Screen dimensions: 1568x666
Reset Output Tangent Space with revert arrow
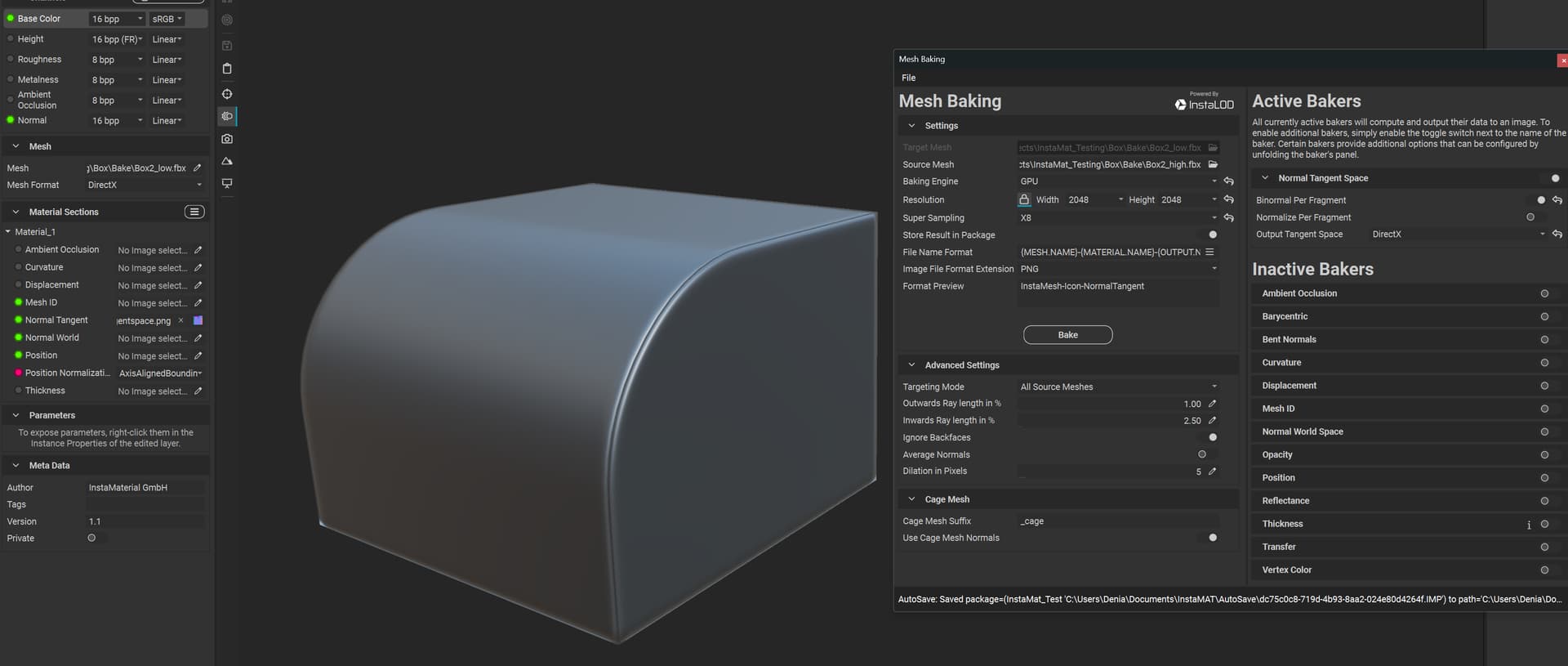click(x=1557, y=234)
